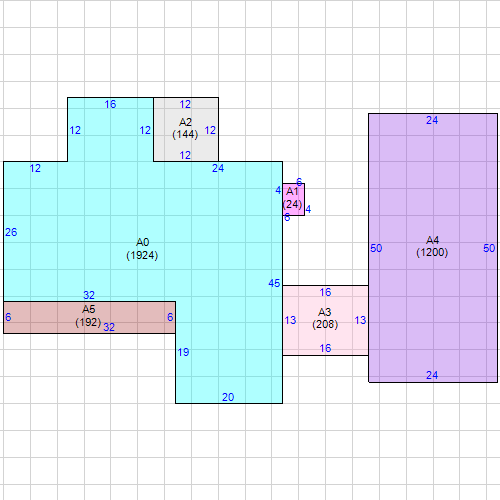Select the A2 (144) area label
The width and height of the screenshot is (500, 500).
coord(185,128)
